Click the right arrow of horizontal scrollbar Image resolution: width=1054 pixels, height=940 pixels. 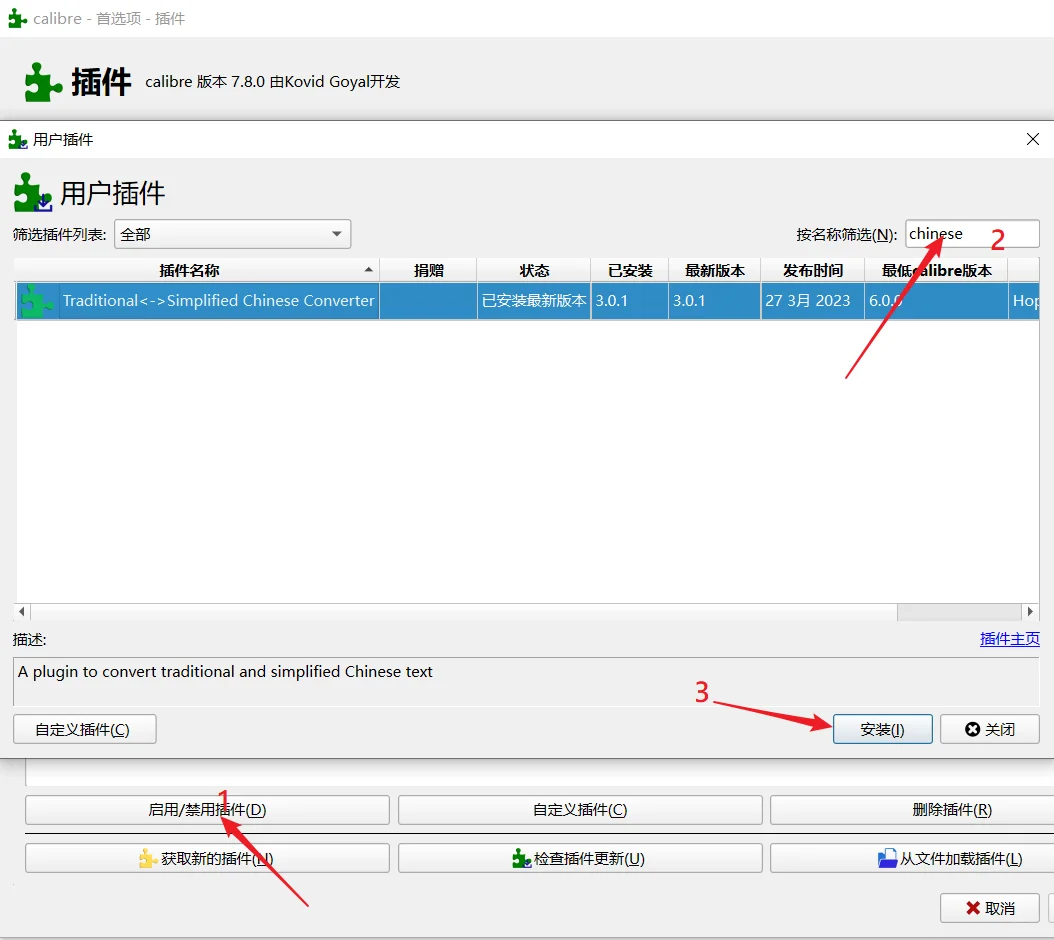point(1030,611)
